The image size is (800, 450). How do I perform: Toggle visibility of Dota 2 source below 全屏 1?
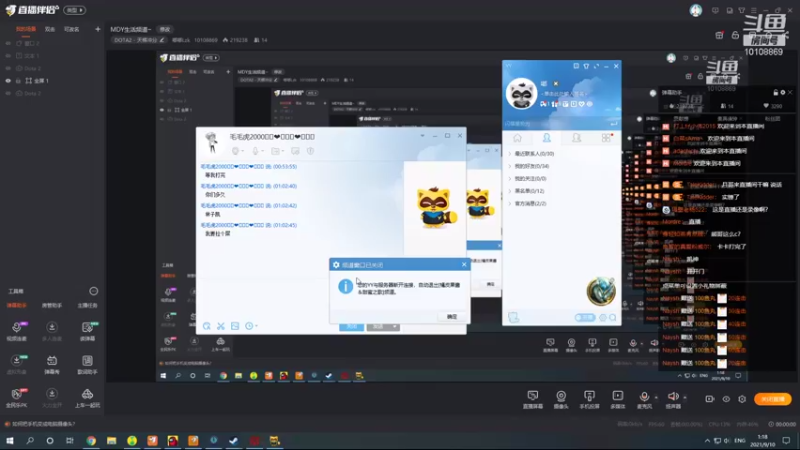tap(8, 93)
